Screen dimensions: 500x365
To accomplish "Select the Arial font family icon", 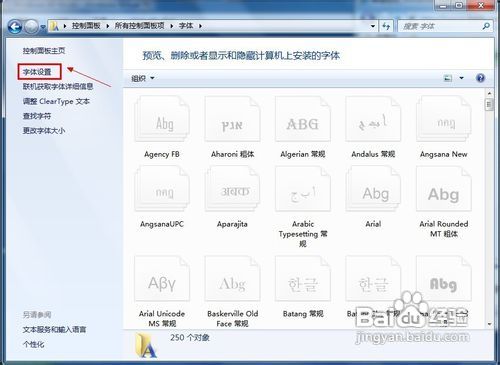I will coord(373,189).
